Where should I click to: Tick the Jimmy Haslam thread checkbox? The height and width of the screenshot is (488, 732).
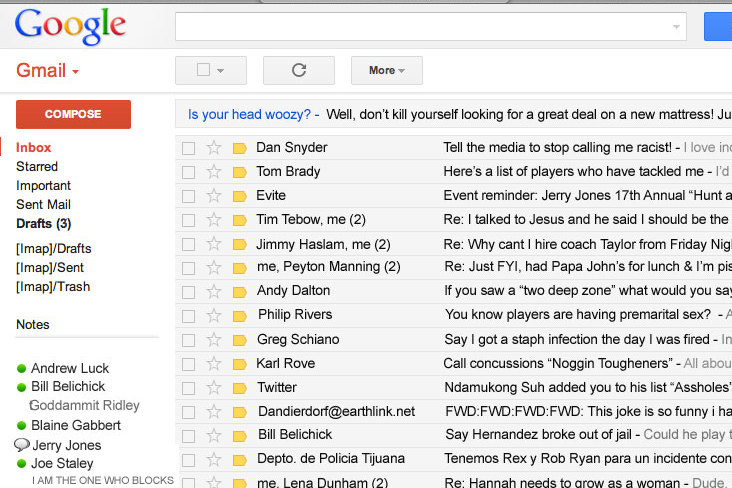(x=189, y=244)
